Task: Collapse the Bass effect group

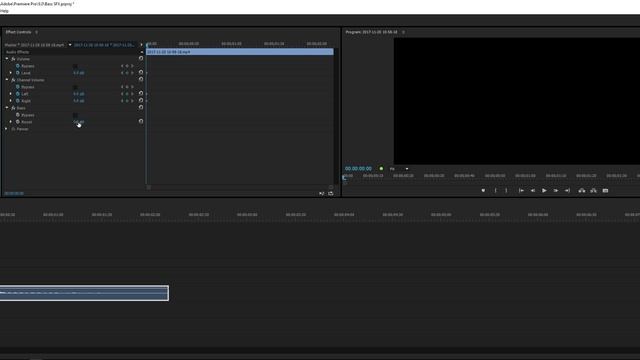Action: 7,107
